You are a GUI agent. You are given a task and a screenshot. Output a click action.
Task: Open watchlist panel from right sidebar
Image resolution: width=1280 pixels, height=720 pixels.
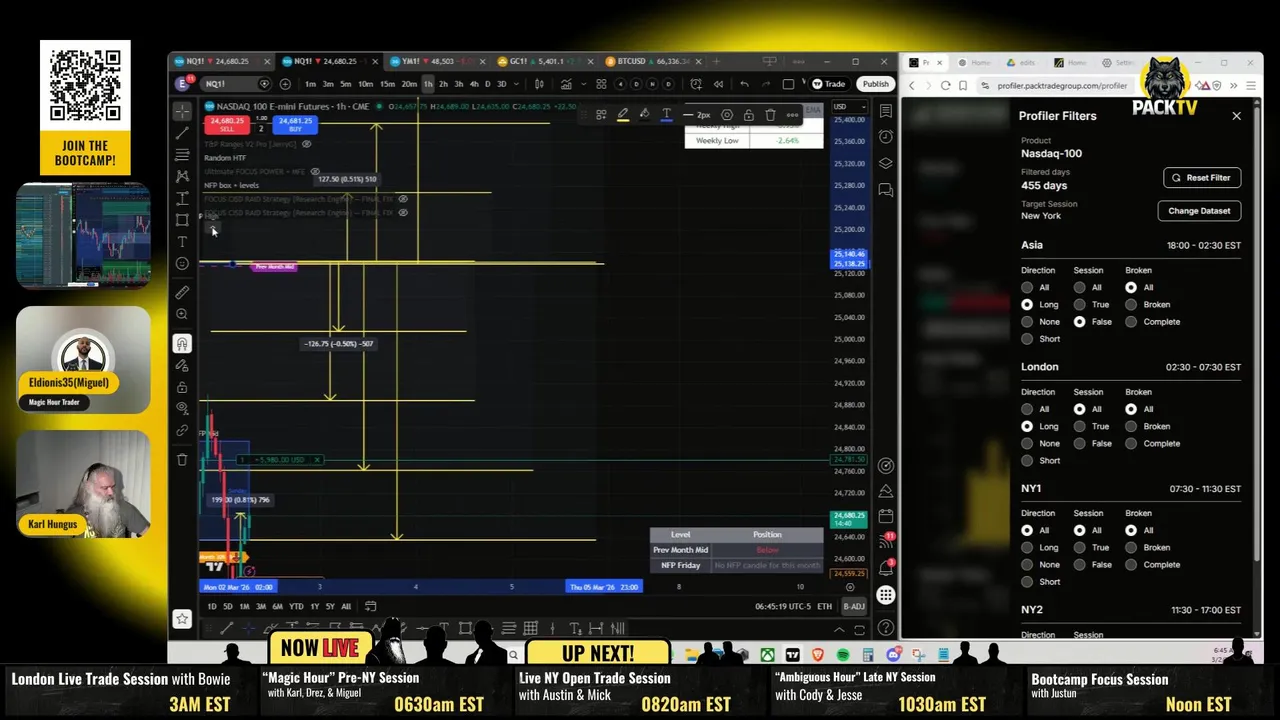pyautogui.click(x=886, y=111)
